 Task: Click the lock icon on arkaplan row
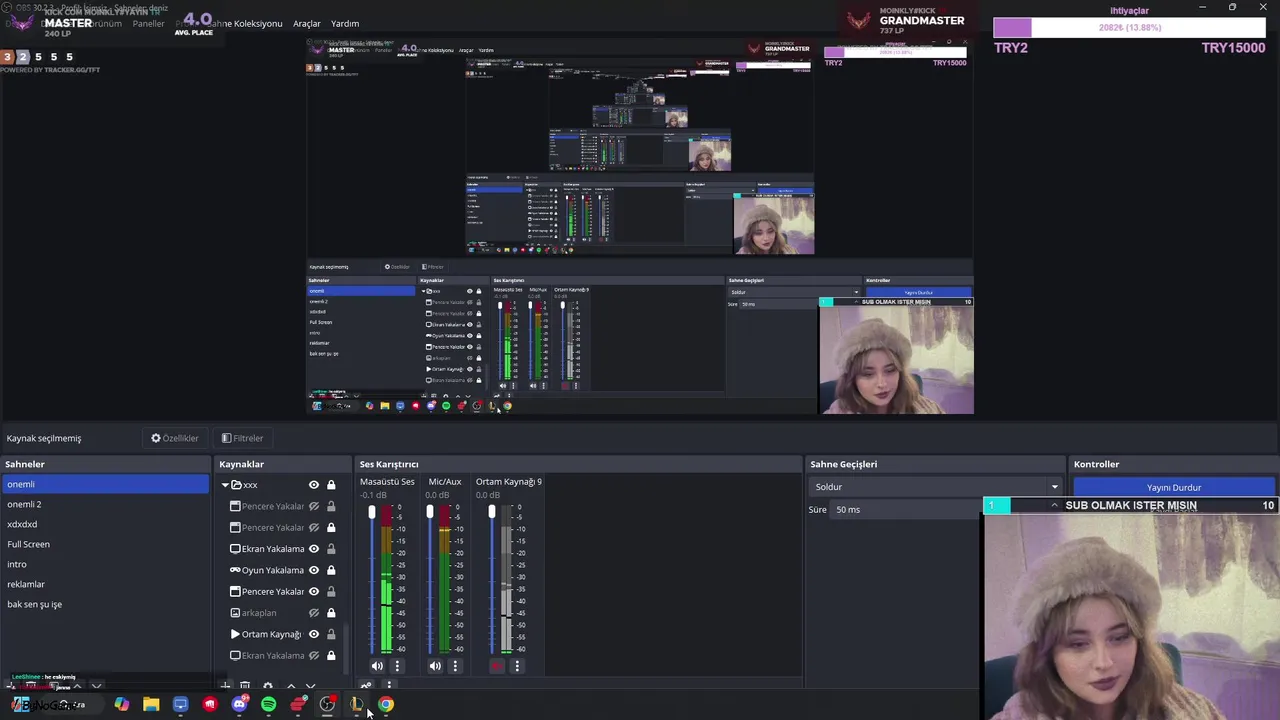pyautogui.click(x=331, y=613)
